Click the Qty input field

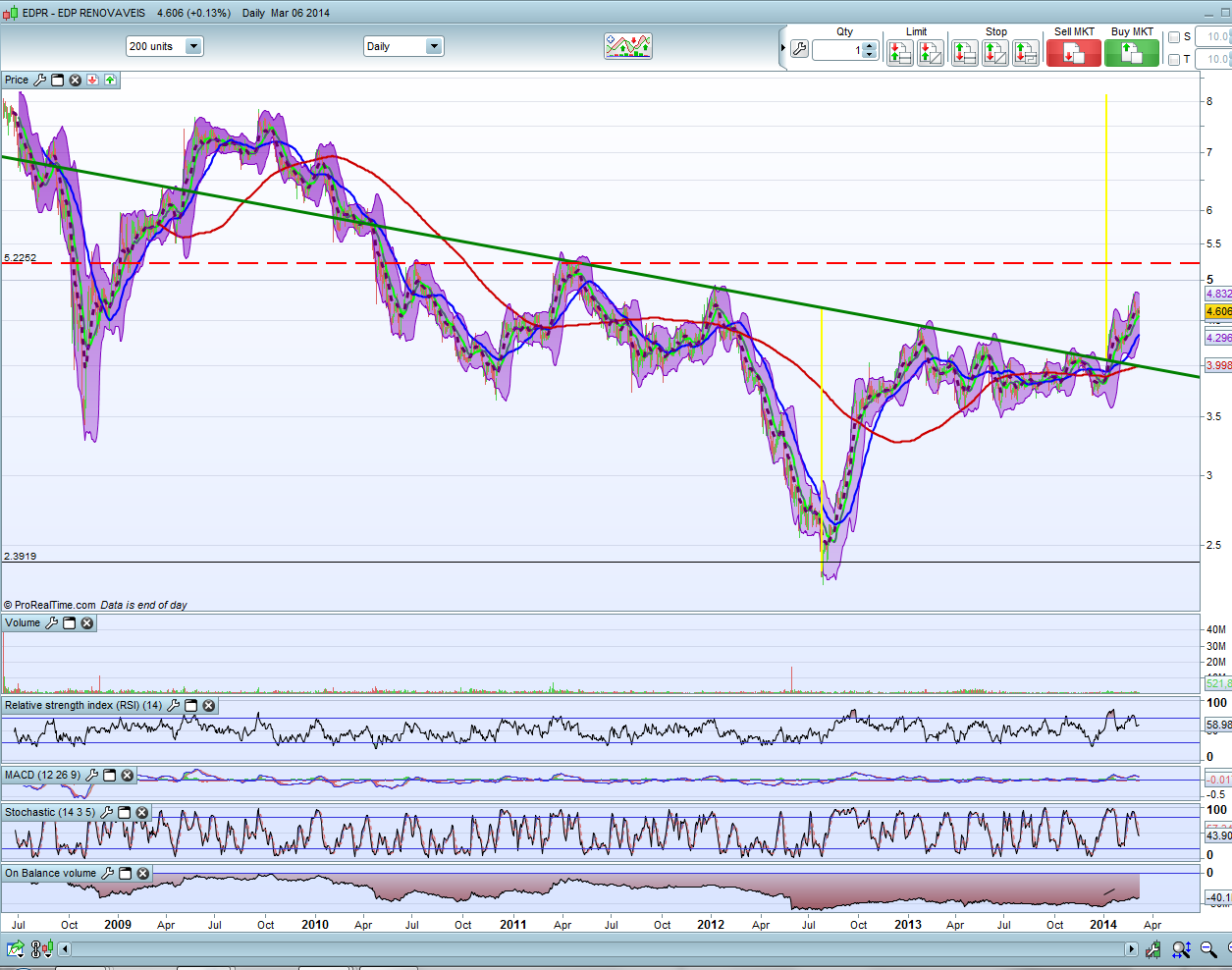point(837,50)
